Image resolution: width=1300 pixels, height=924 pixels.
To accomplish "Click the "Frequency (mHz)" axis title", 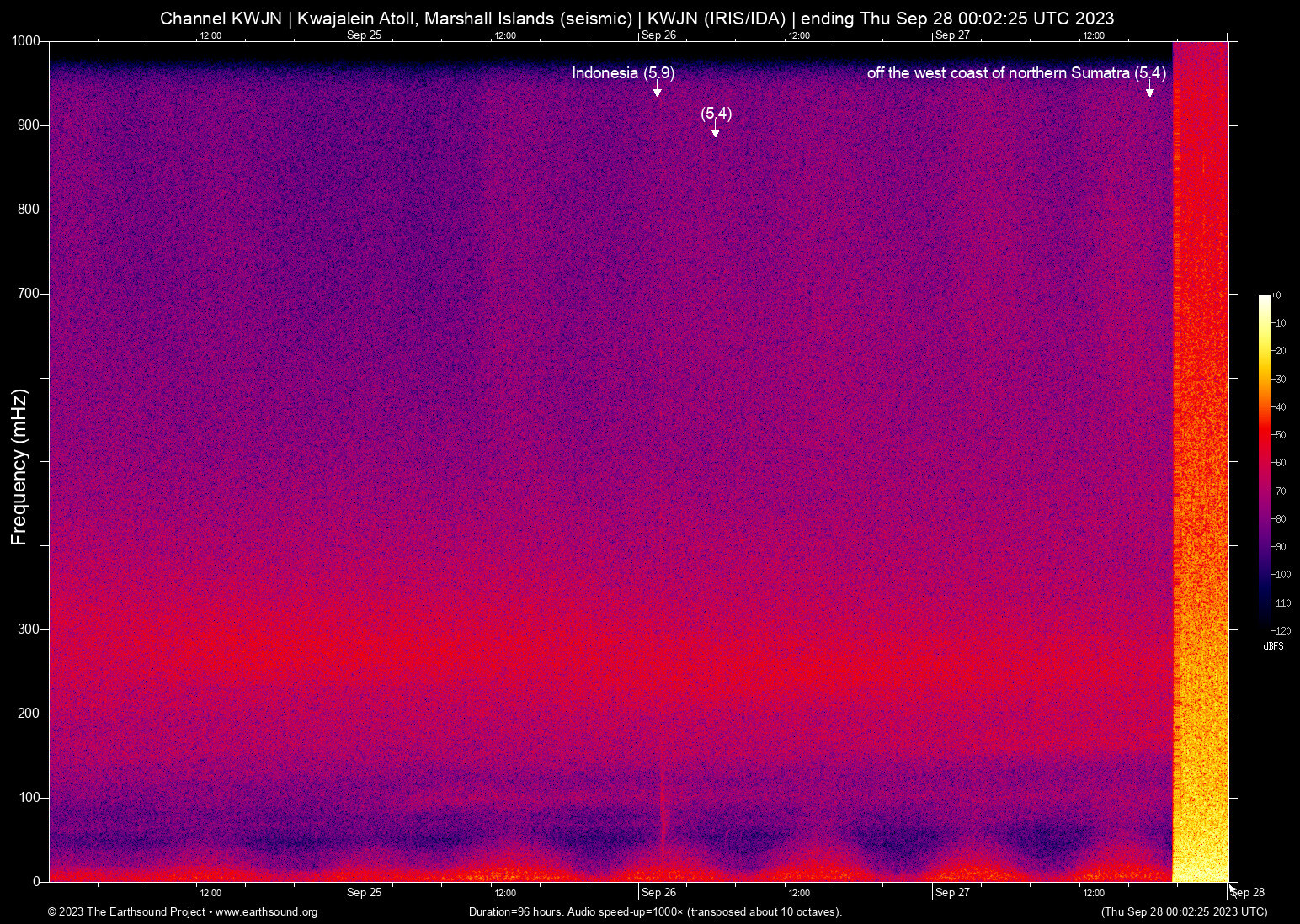I will point(19,467).
